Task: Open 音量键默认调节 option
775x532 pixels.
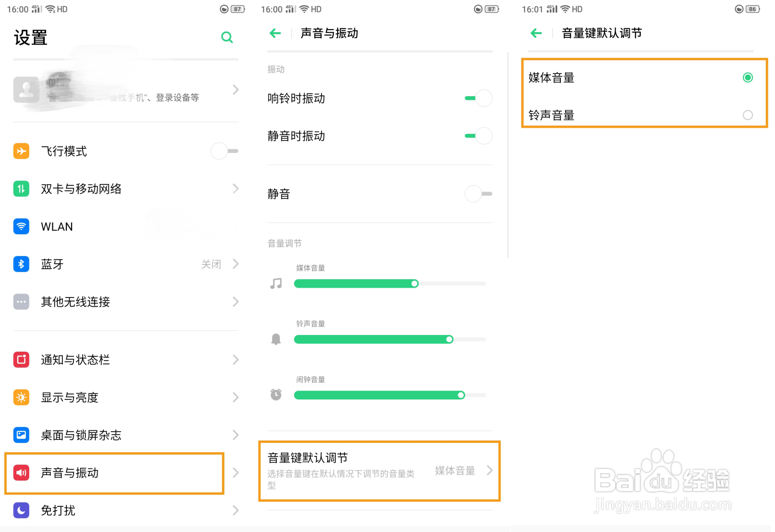Action: click(380, 471)
